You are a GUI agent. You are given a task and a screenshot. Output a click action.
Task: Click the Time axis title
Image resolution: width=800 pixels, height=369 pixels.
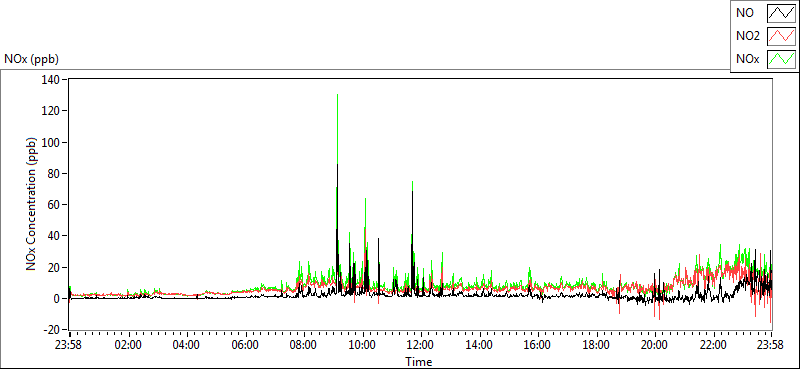point(419,362)
